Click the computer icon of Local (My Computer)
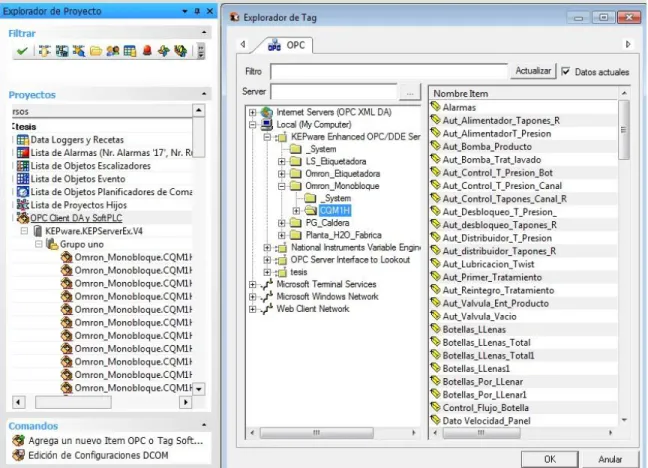The image size is (648, 468). (x=267, y=124)
